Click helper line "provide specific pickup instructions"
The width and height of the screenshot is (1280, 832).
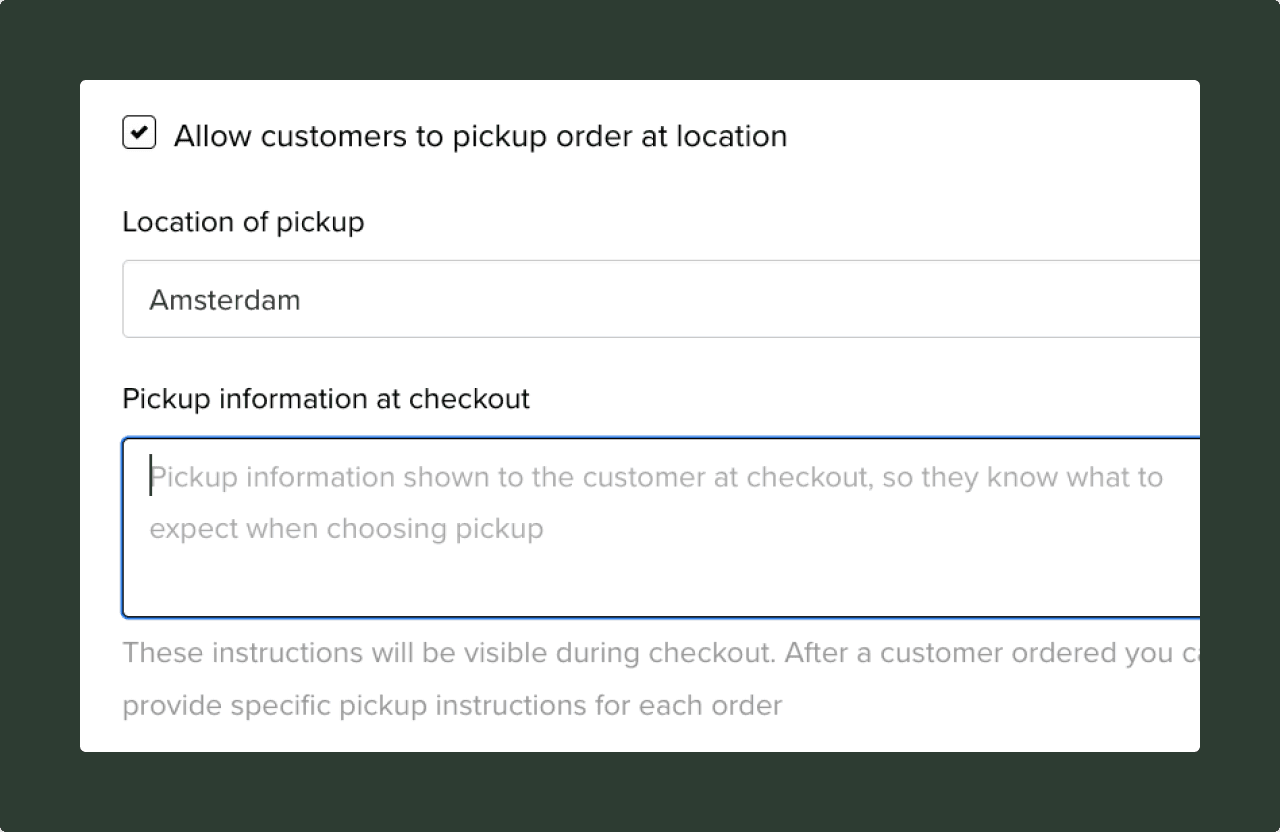(452, 705)
